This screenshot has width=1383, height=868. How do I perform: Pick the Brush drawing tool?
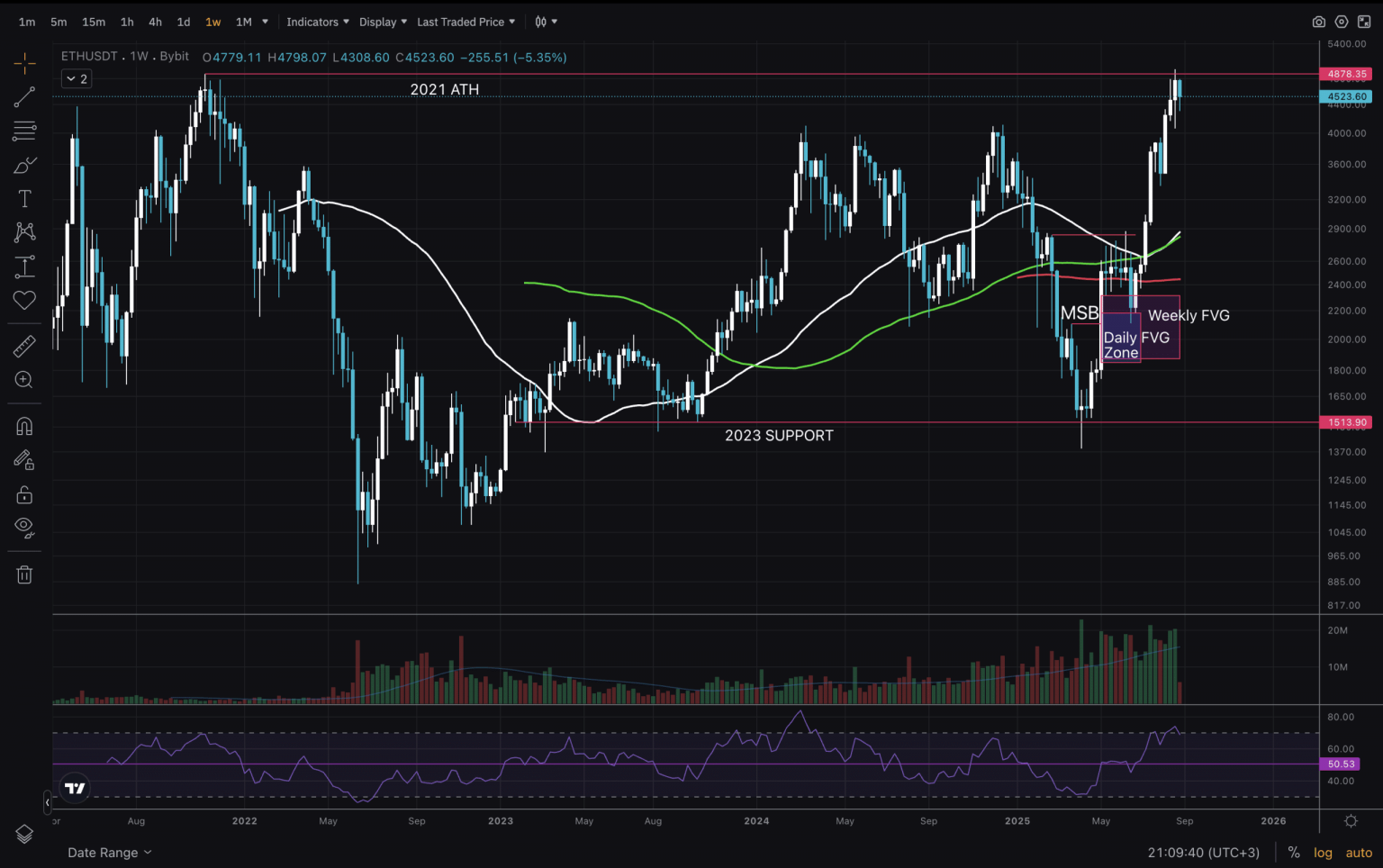click(x=24, y=165)
